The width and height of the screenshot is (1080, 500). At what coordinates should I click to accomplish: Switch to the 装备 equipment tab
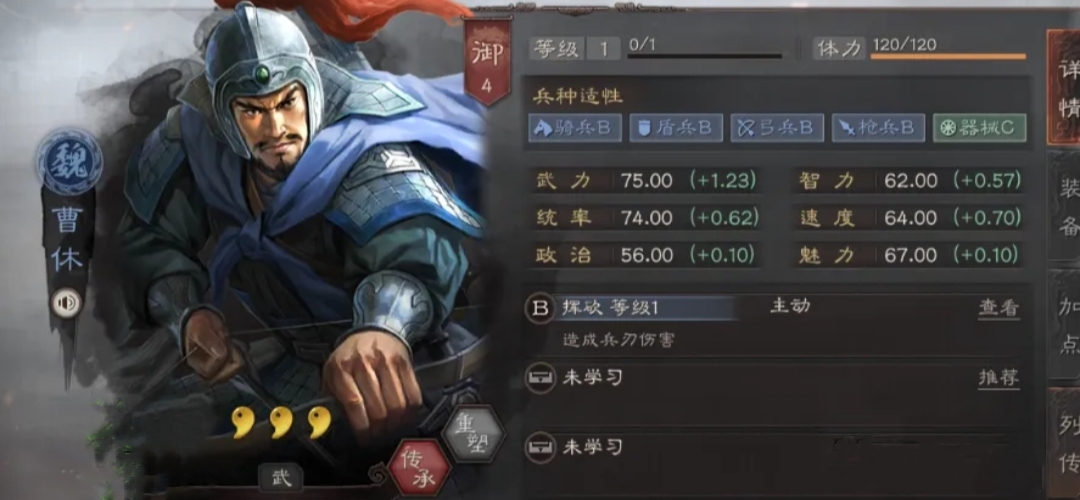click(x=1063, y=205)
